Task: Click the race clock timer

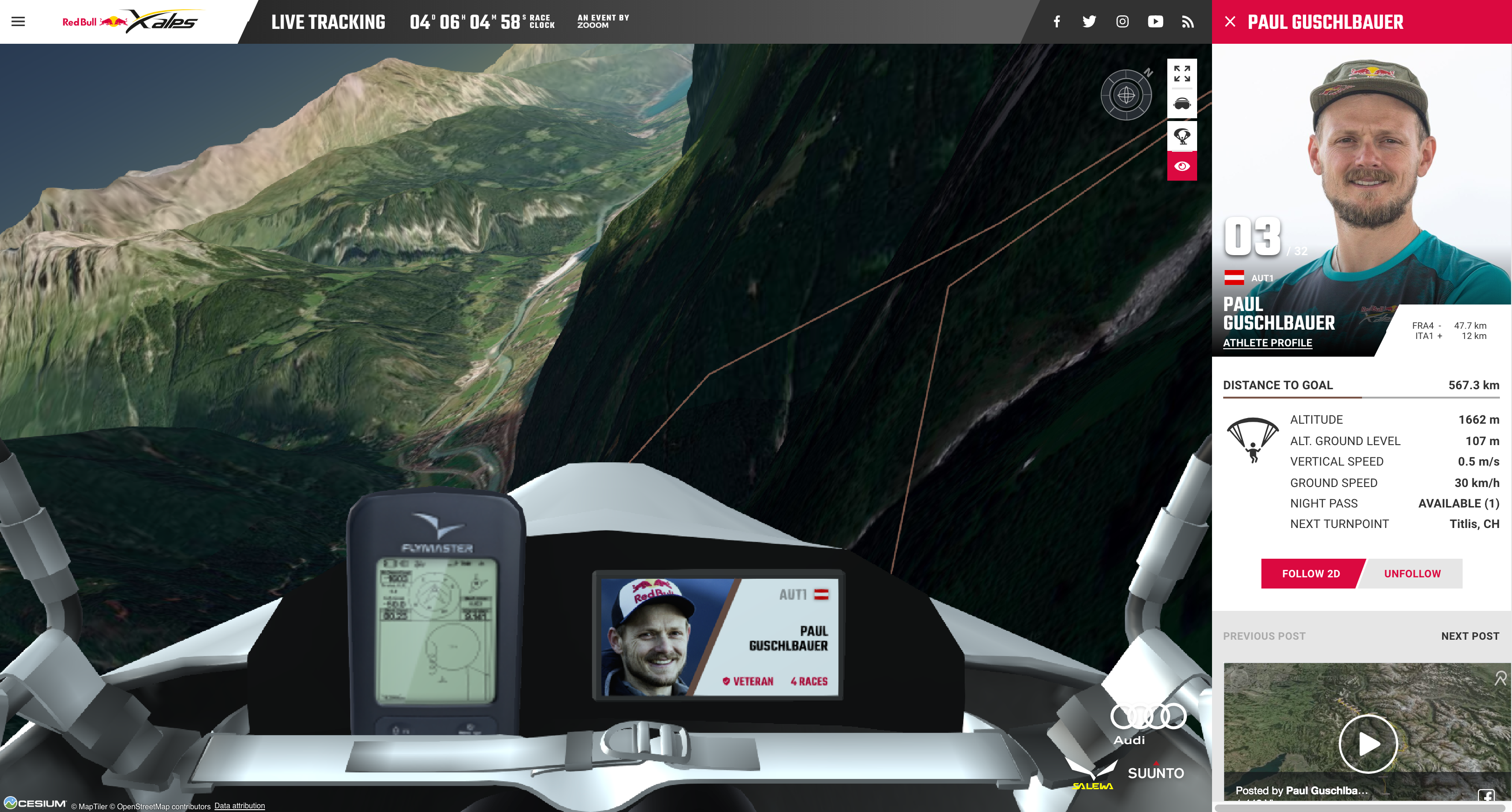Action: point(482,22)
